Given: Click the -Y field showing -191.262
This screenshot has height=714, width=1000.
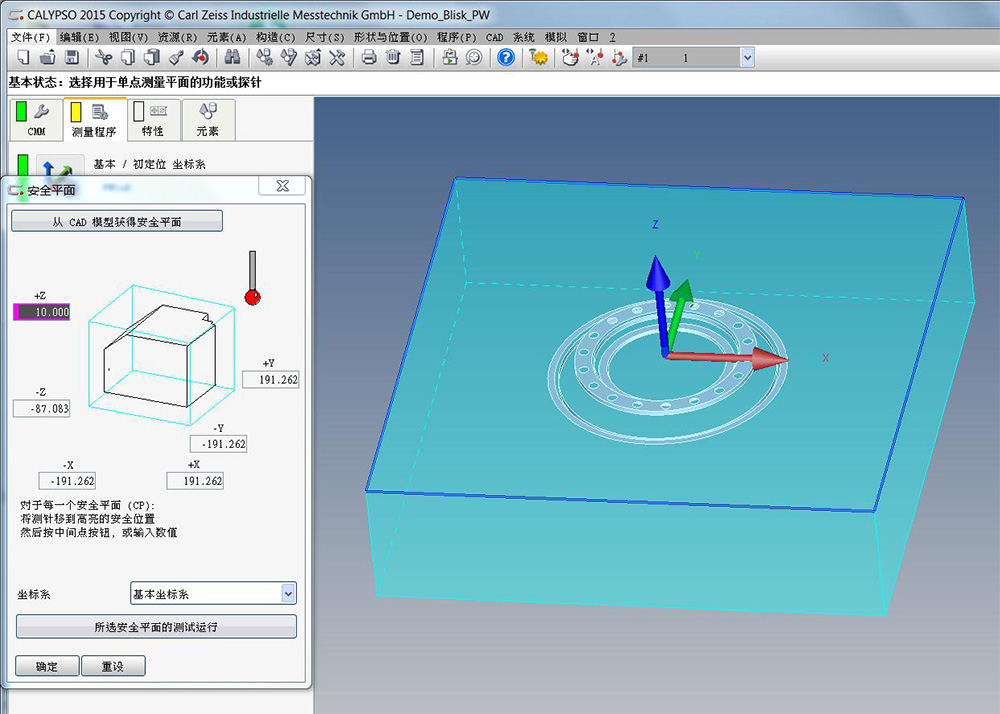Looking at the screenshot, I should pos(218,444).
